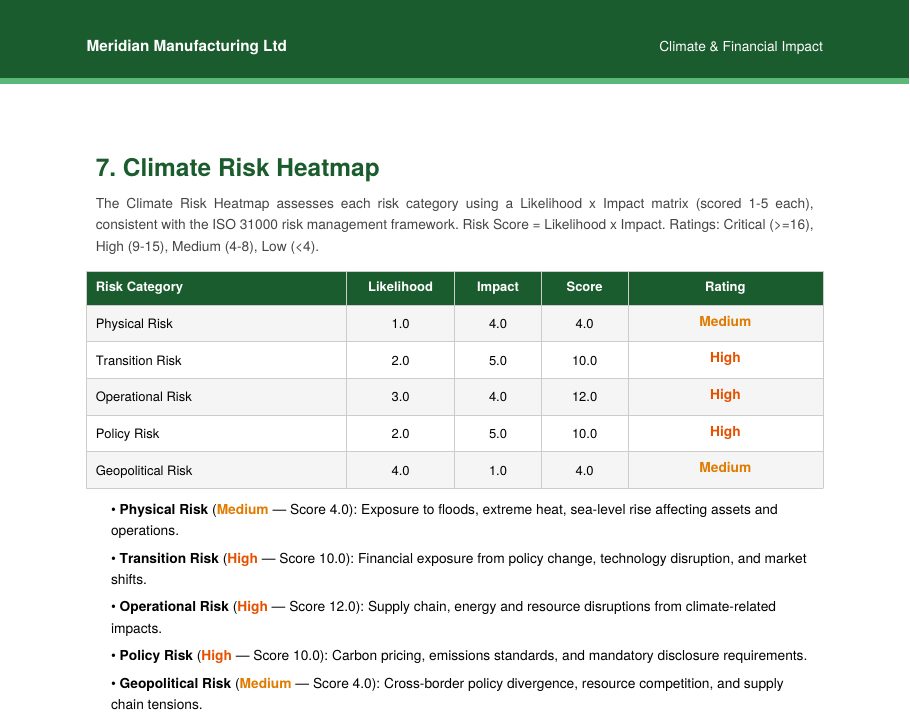
Task: Click the Climate & Financial Impact header text
Action: click(x=741, y=46)
